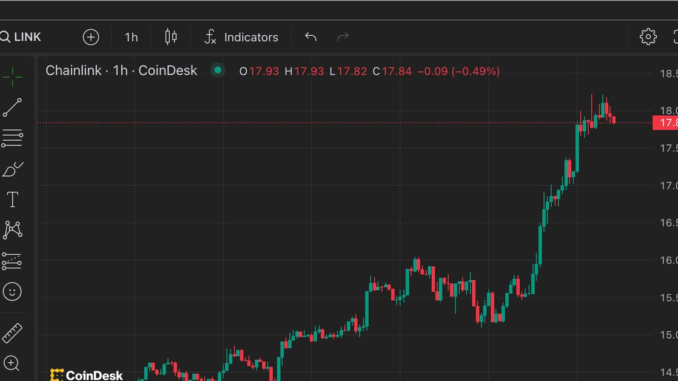Viewport: 678px width, 381px height.
Task: Click the high value H17.93
Action: [304, 71]
